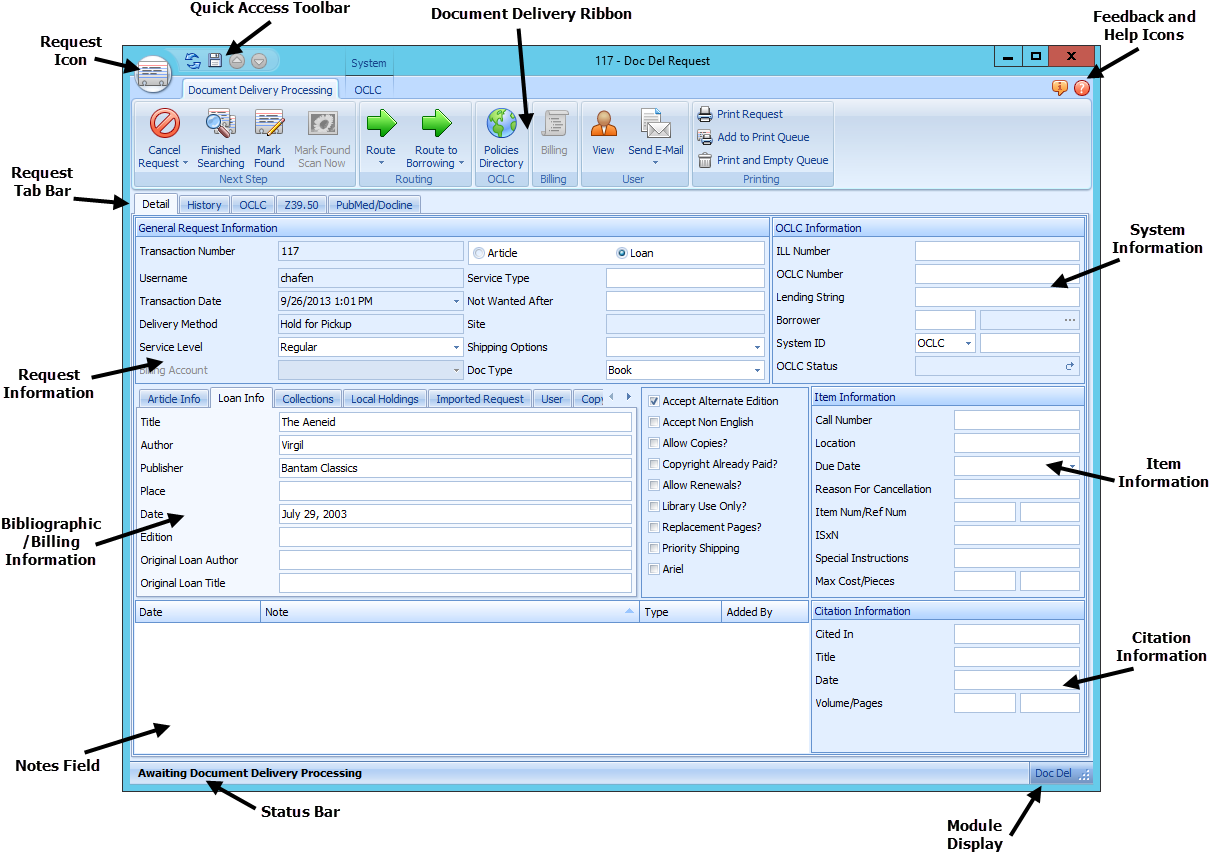The height and width of the screenshot is (852, 1209).
Task: Open the Imported Request tab
Action: coord(480,399)
